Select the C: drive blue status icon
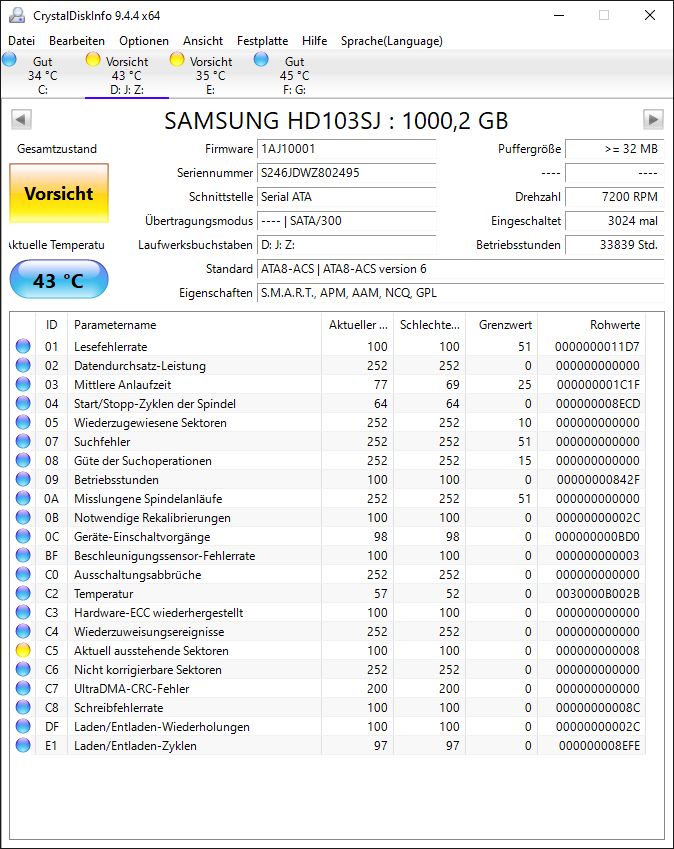674x849 pixels. (10, 59)
